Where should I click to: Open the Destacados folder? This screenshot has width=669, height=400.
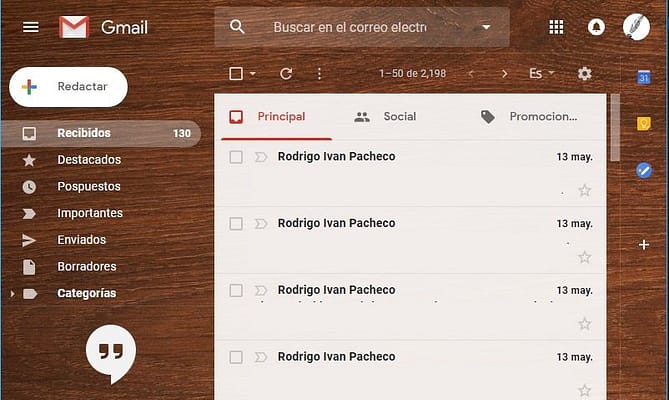[x=89, y=160]
